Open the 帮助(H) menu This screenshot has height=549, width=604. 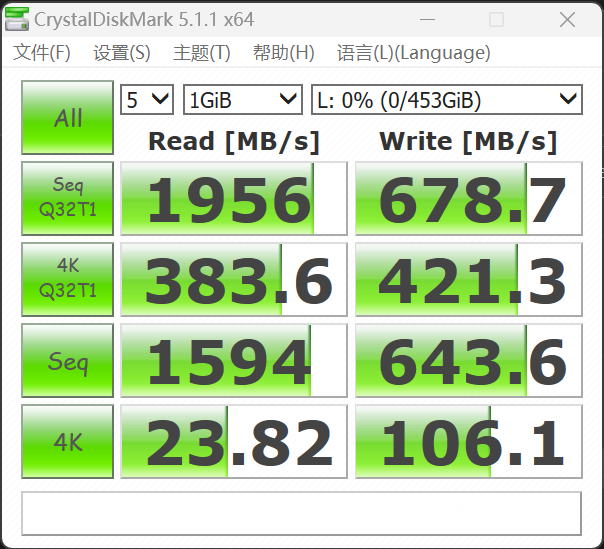pos(284,52)
